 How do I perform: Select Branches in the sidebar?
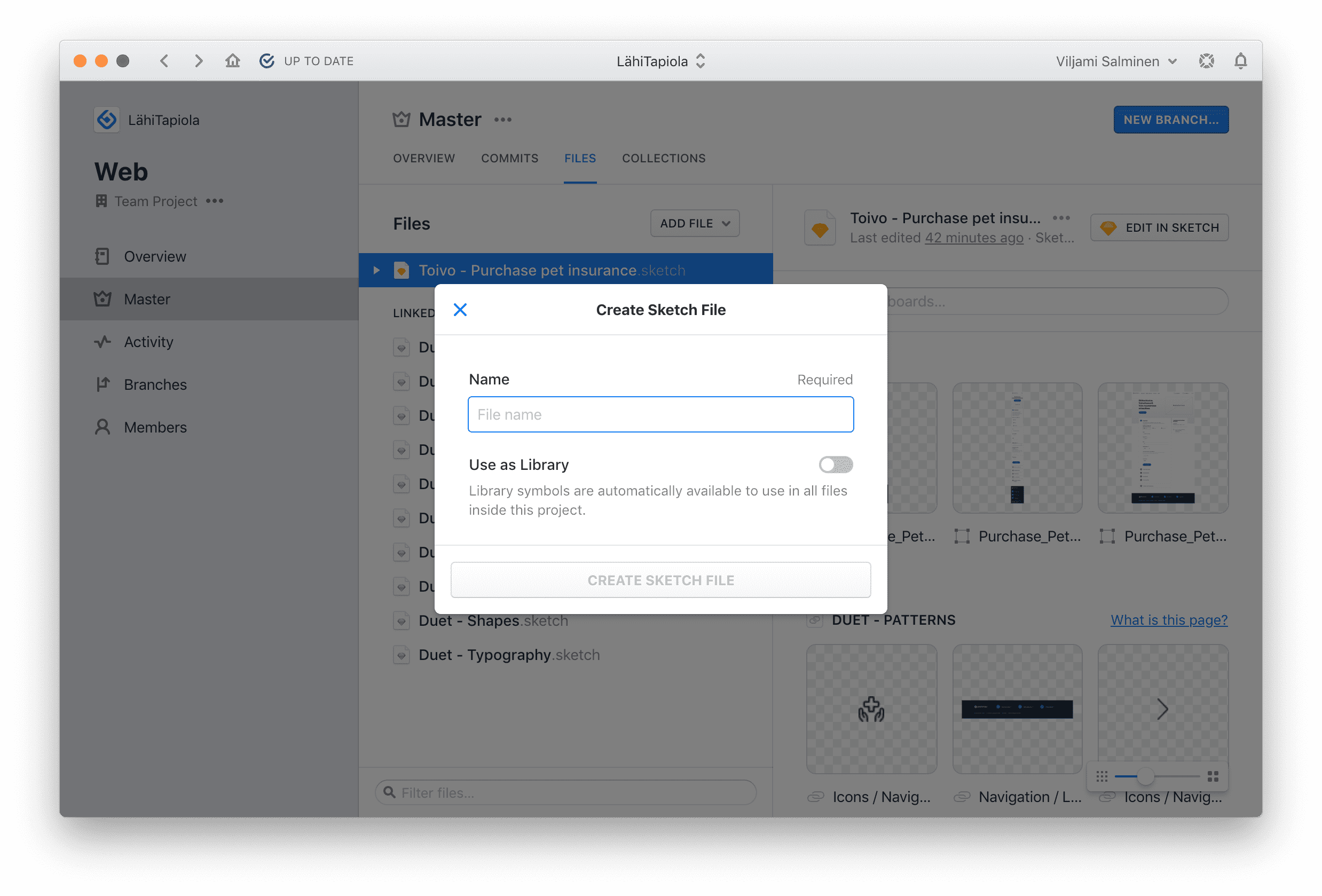click(209, 384)
